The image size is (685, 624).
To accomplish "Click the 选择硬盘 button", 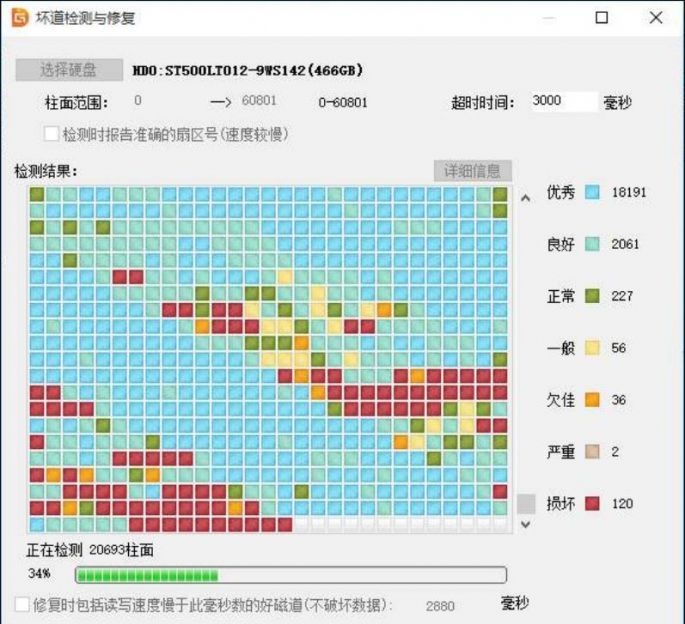I will click(69, 70).
